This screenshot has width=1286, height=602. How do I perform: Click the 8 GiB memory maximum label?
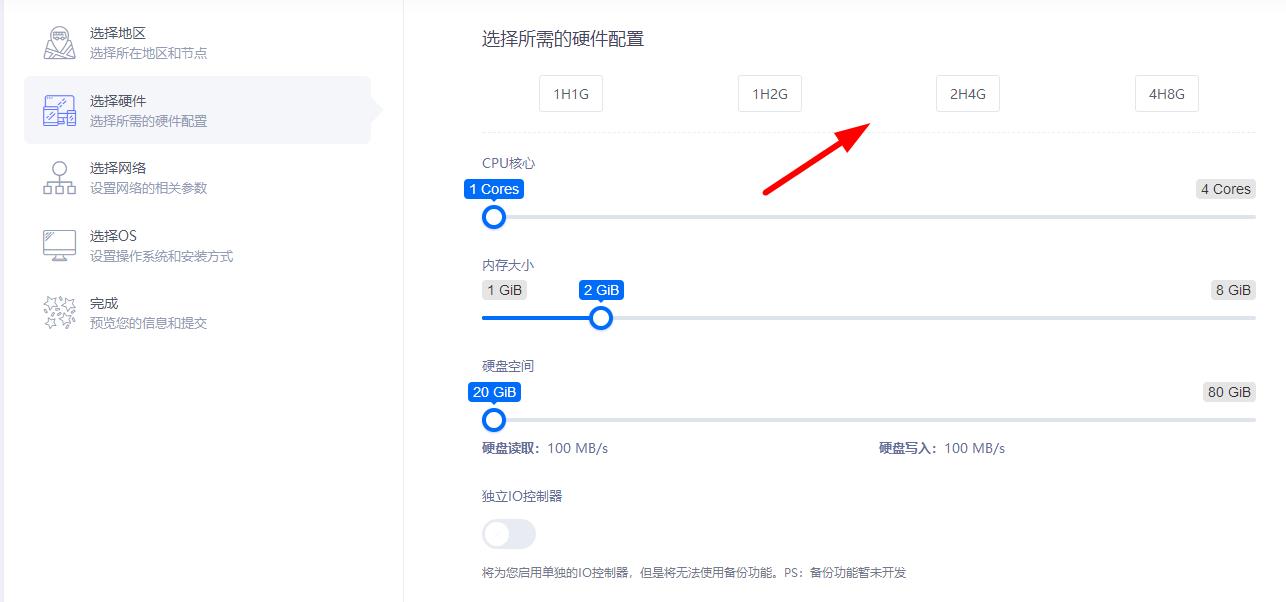pos(1232,290)
